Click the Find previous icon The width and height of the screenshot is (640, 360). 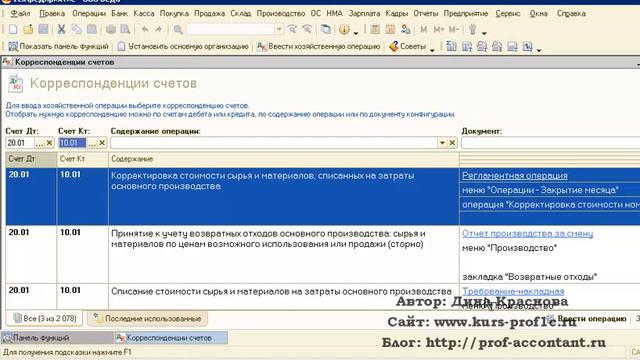tap(307, 29)
